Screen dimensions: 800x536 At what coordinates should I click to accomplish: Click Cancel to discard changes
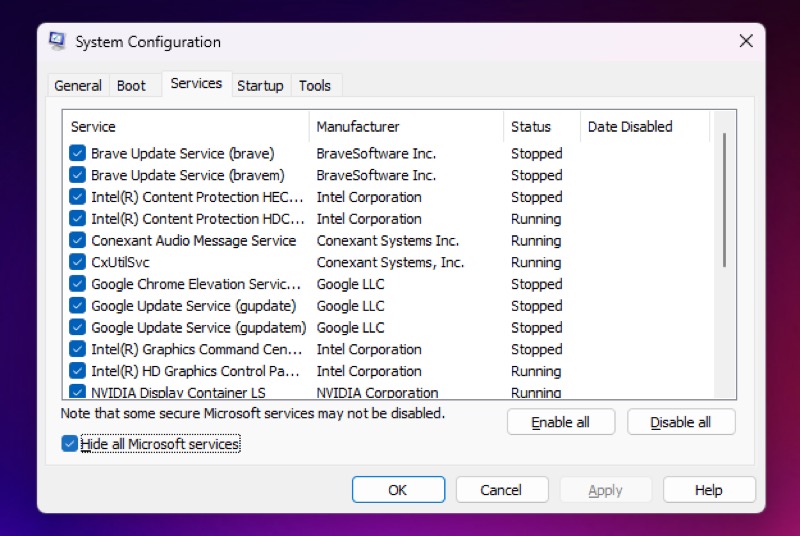(x=501, y=490)
